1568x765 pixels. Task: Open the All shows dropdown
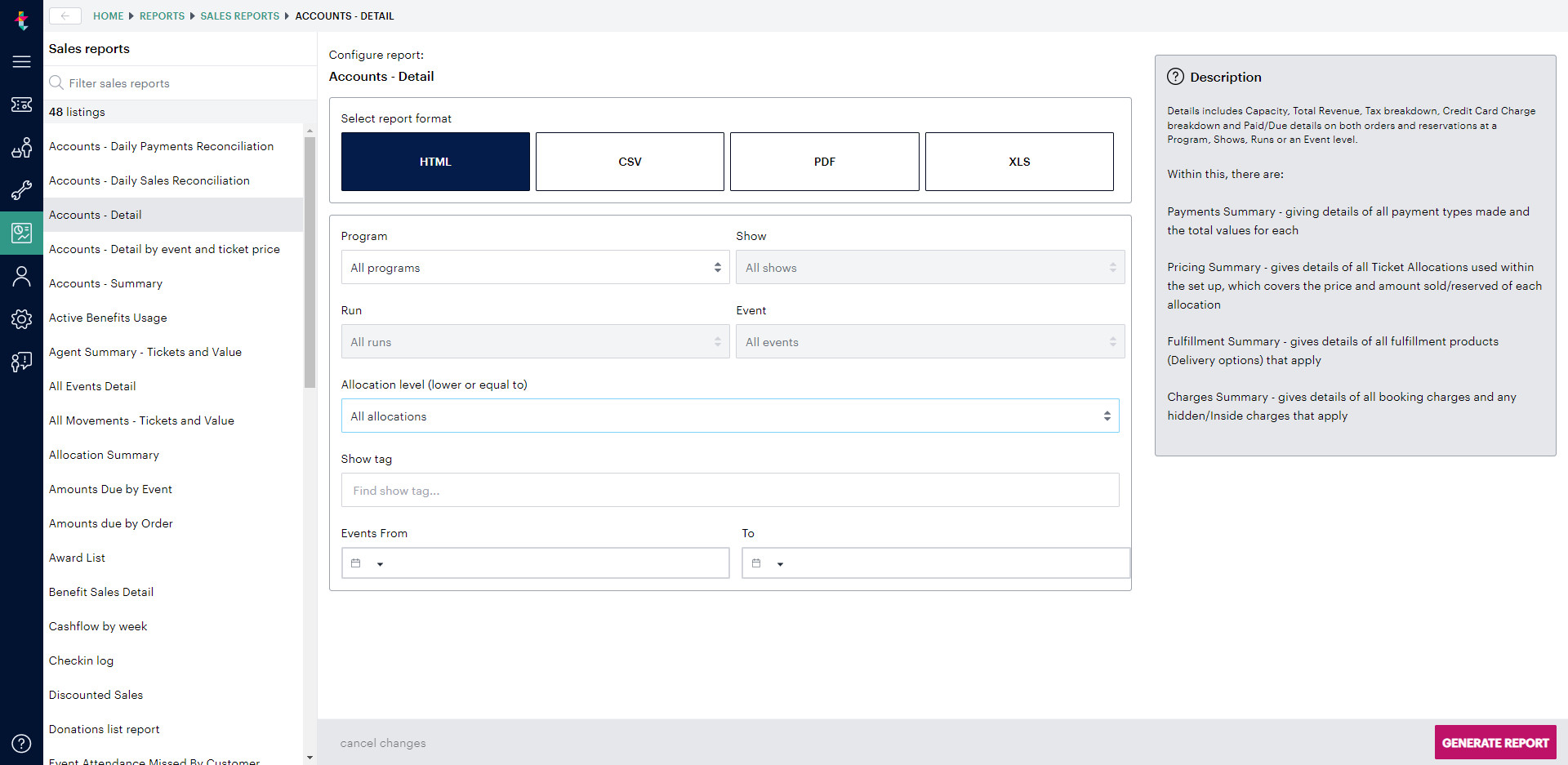[x=930, y=267]
